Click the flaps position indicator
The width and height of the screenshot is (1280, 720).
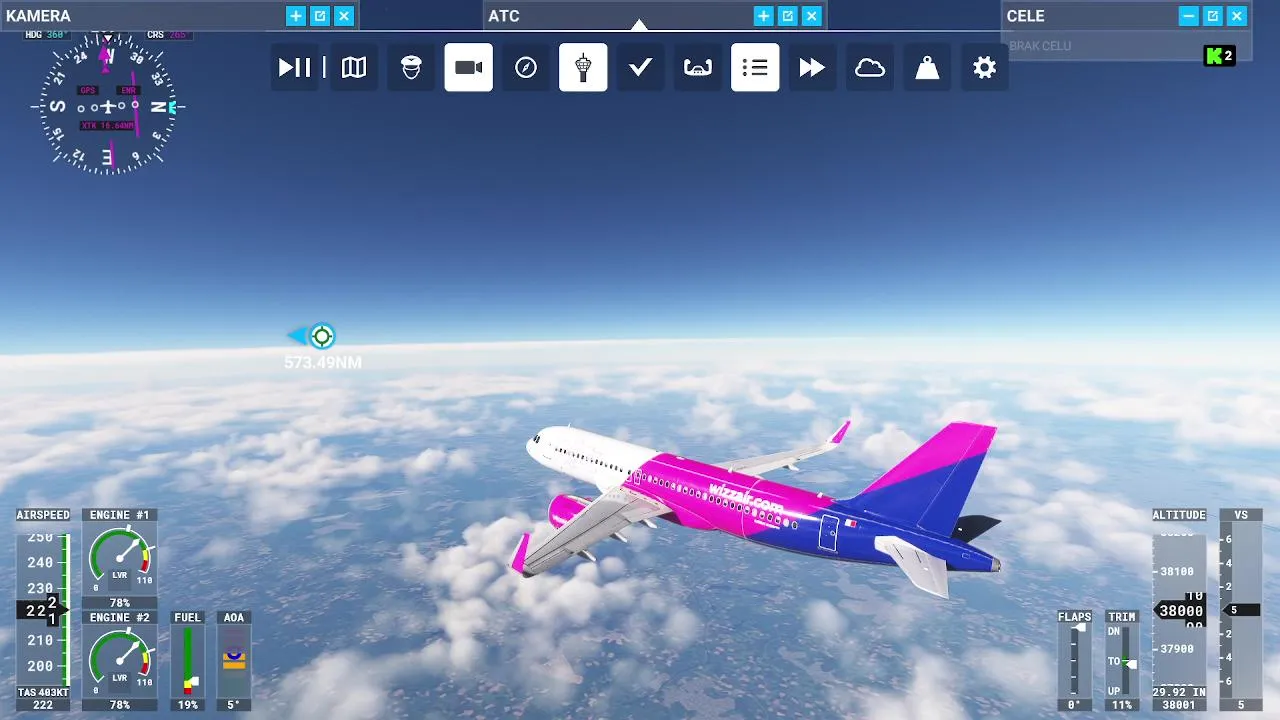pos(1075,661)
